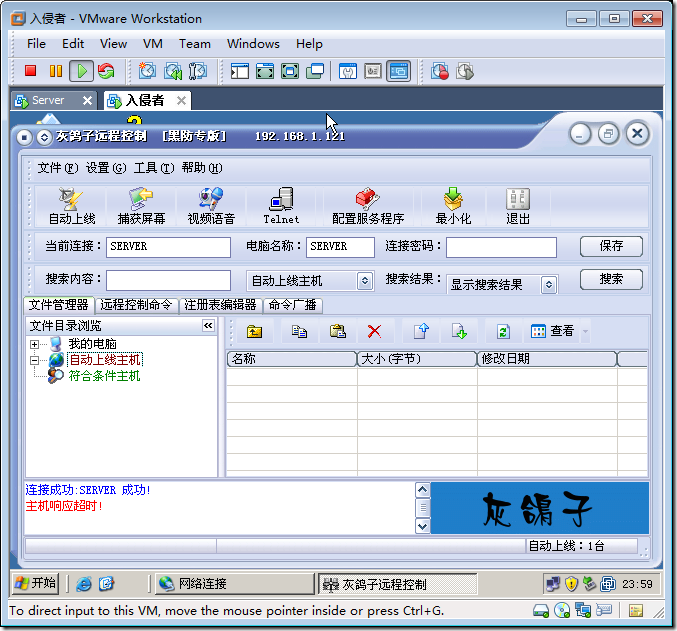Click the 搜索 search button
677x631 pixels.
pyautogui.click(x=611, y=279)
